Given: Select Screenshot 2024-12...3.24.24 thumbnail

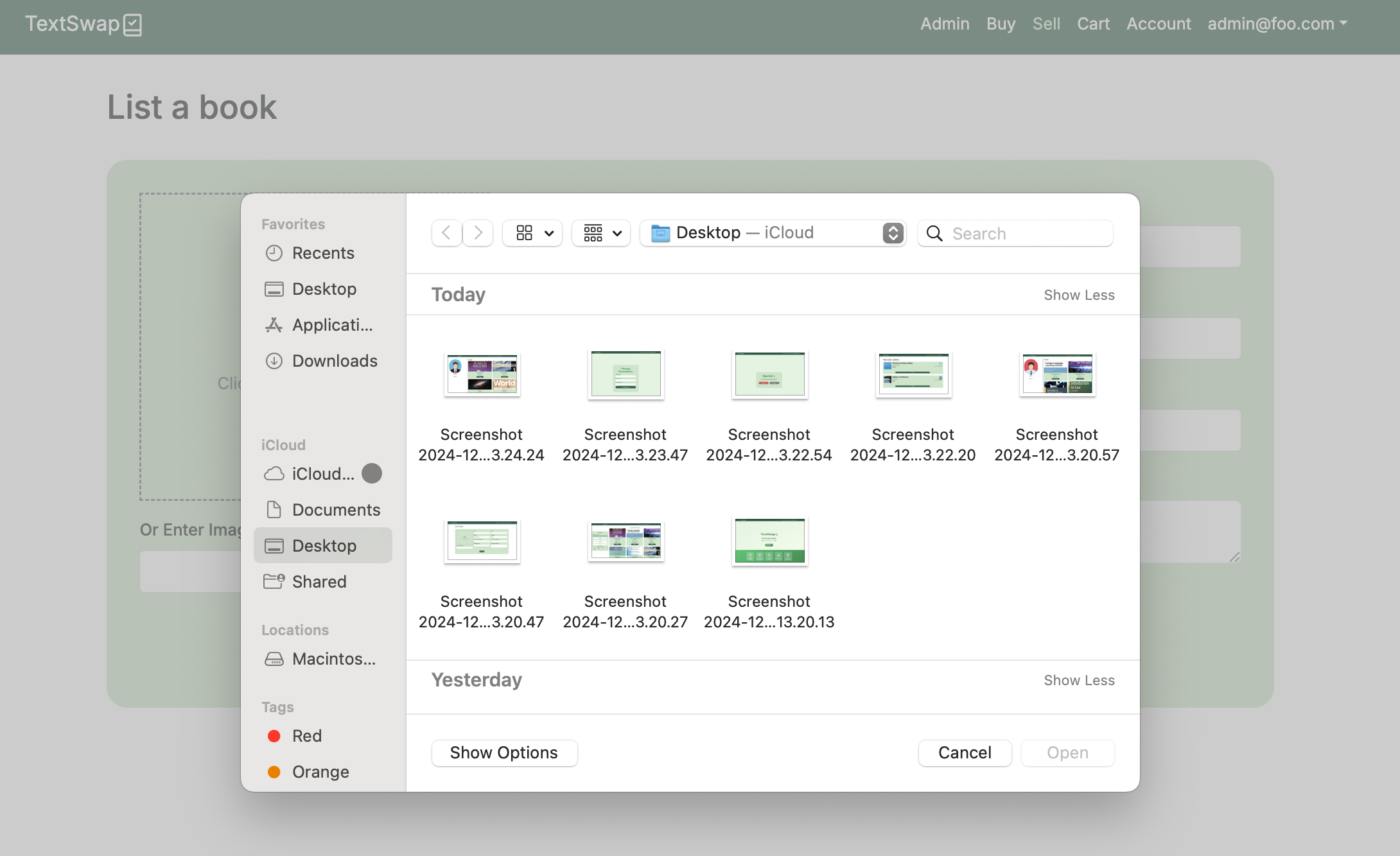Looking at the screenshot, I should [x=482, y=375].
